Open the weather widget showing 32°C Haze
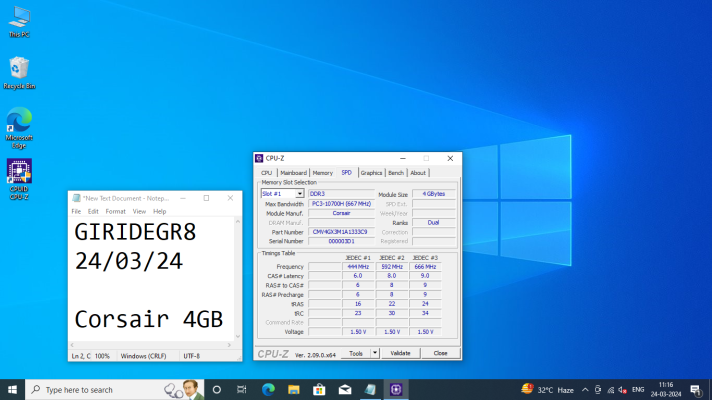The height and width of the screenshot is (400, 712). click(547, 390)
